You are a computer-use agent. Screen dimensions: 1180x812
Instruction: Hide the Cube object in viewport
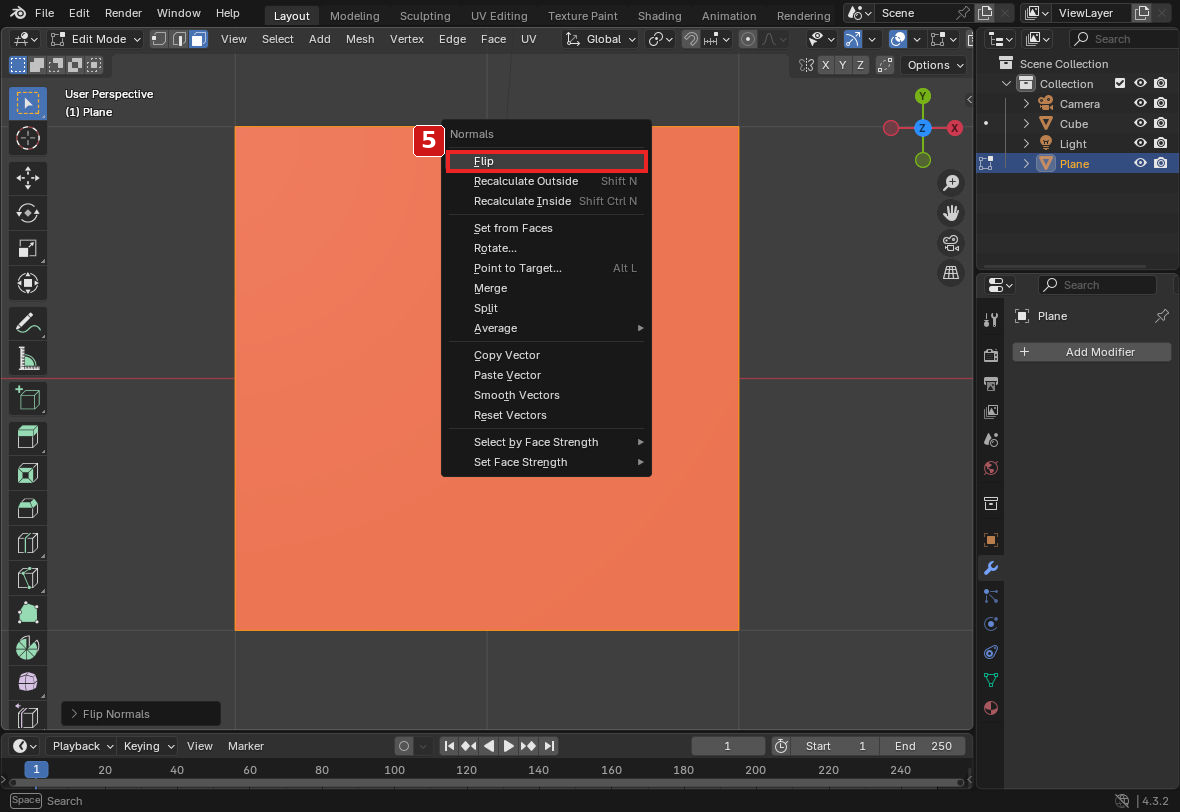(x=1140, y=123)
